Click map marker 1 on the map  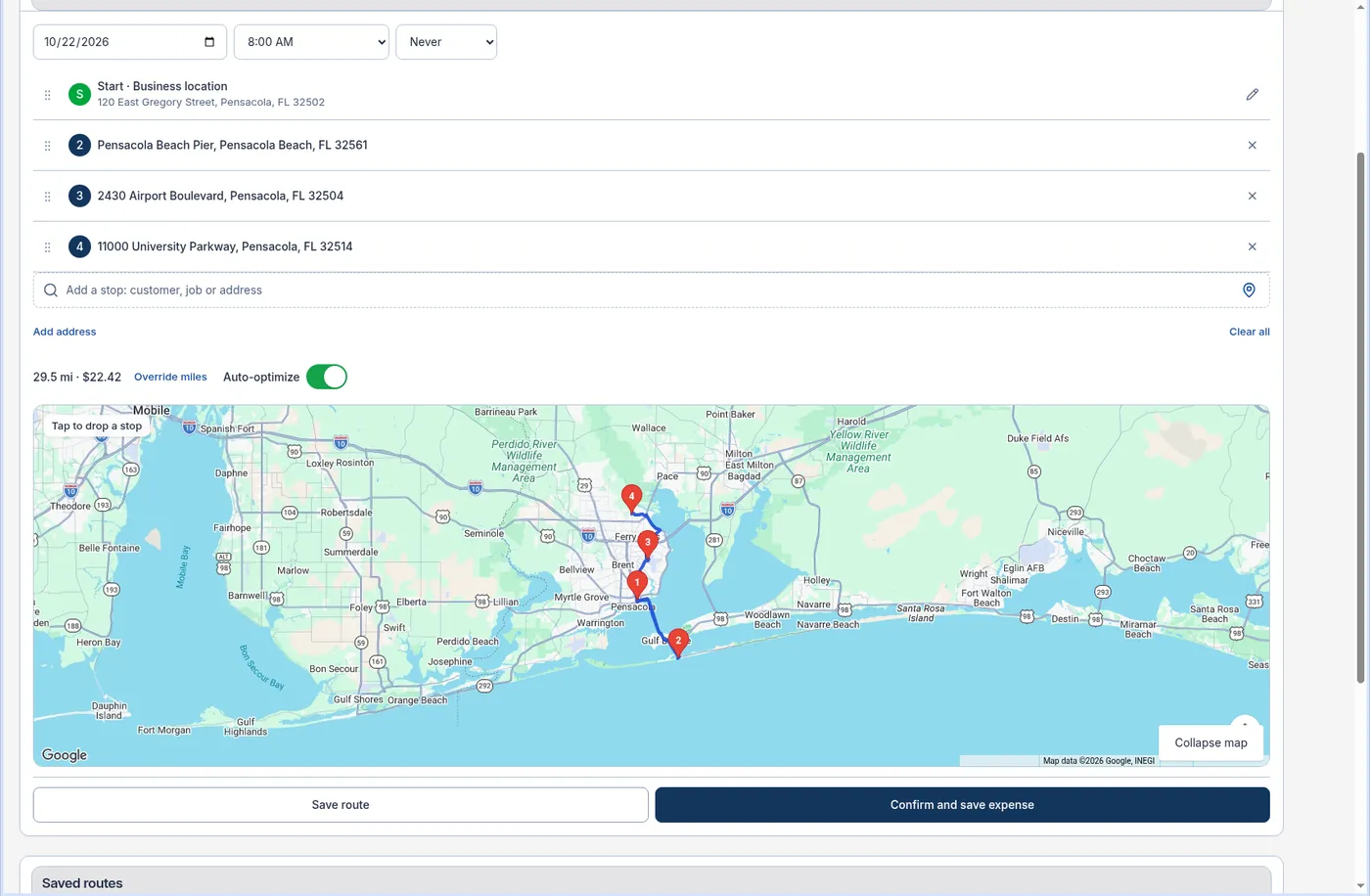(637, 584)
